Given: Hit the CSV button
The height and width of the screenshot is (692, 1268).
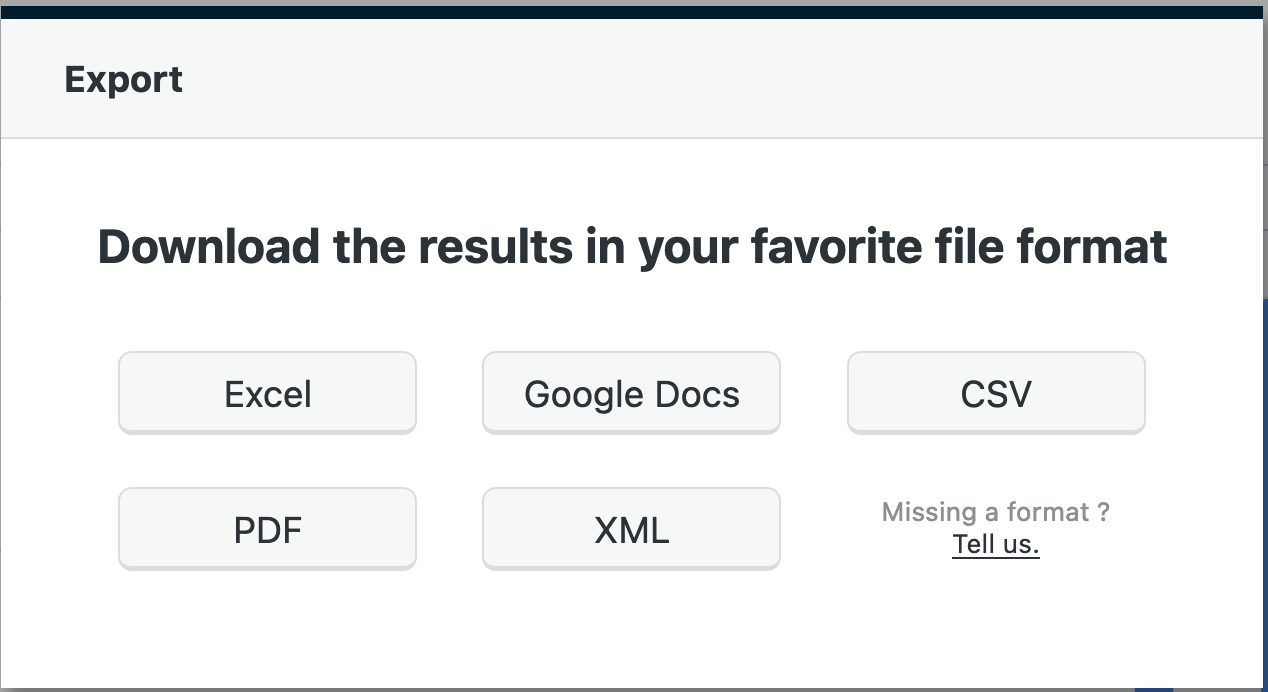Looking at the screenshot, I should pos(996,393).
